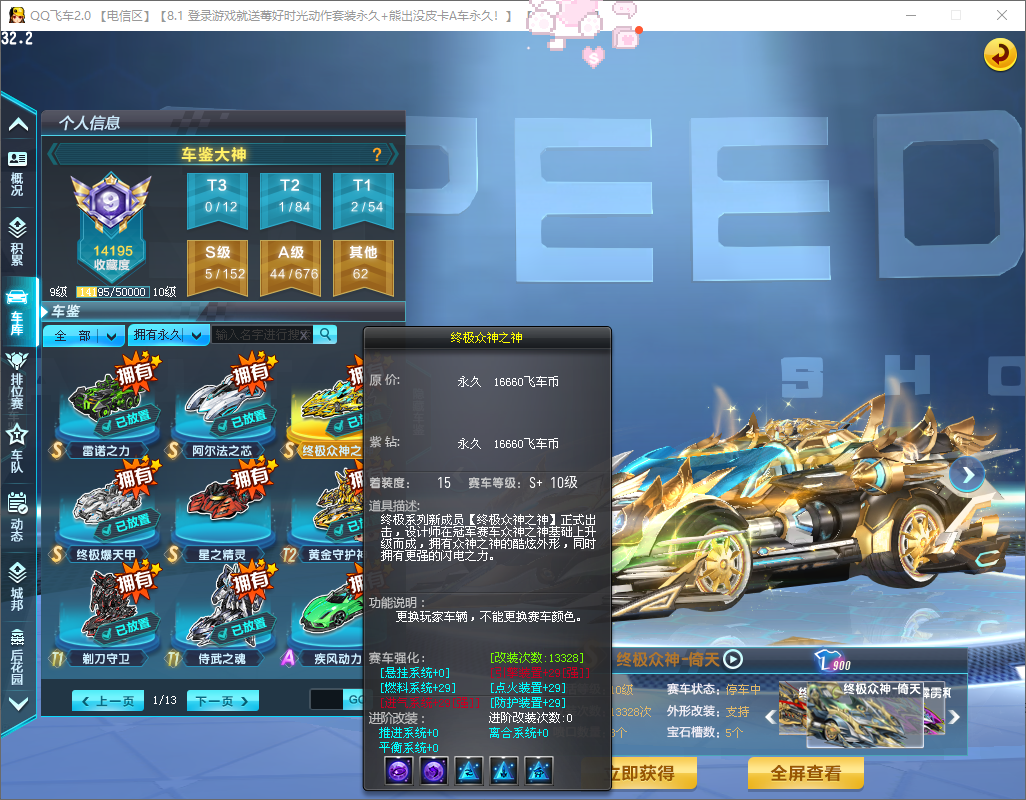Image resolution: width=1026 pixels, height=800 pixels.
Task: Open the 概况 overview sidebar tab
Action: (17, 173)
